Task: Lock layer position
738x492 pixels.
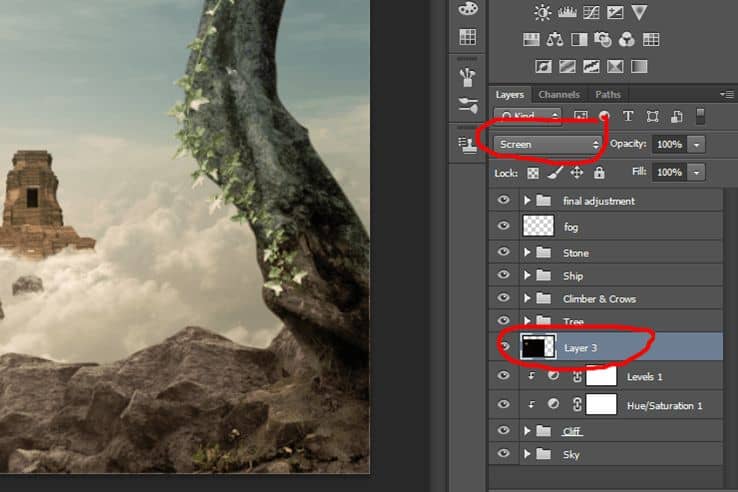Action: tap(577, 173)
